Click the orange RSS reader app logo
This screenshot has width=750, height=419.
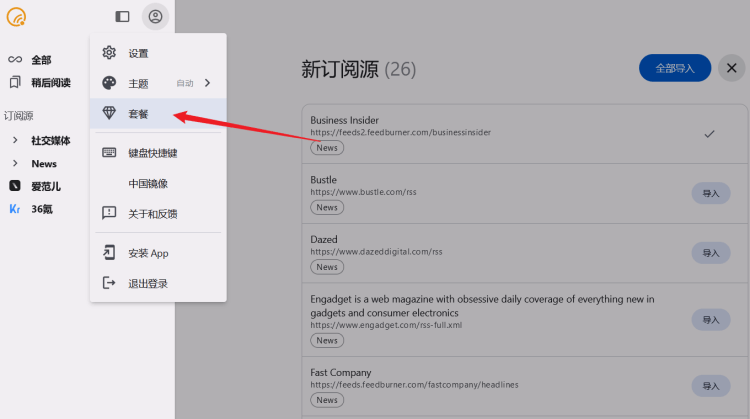coord(16,17)
